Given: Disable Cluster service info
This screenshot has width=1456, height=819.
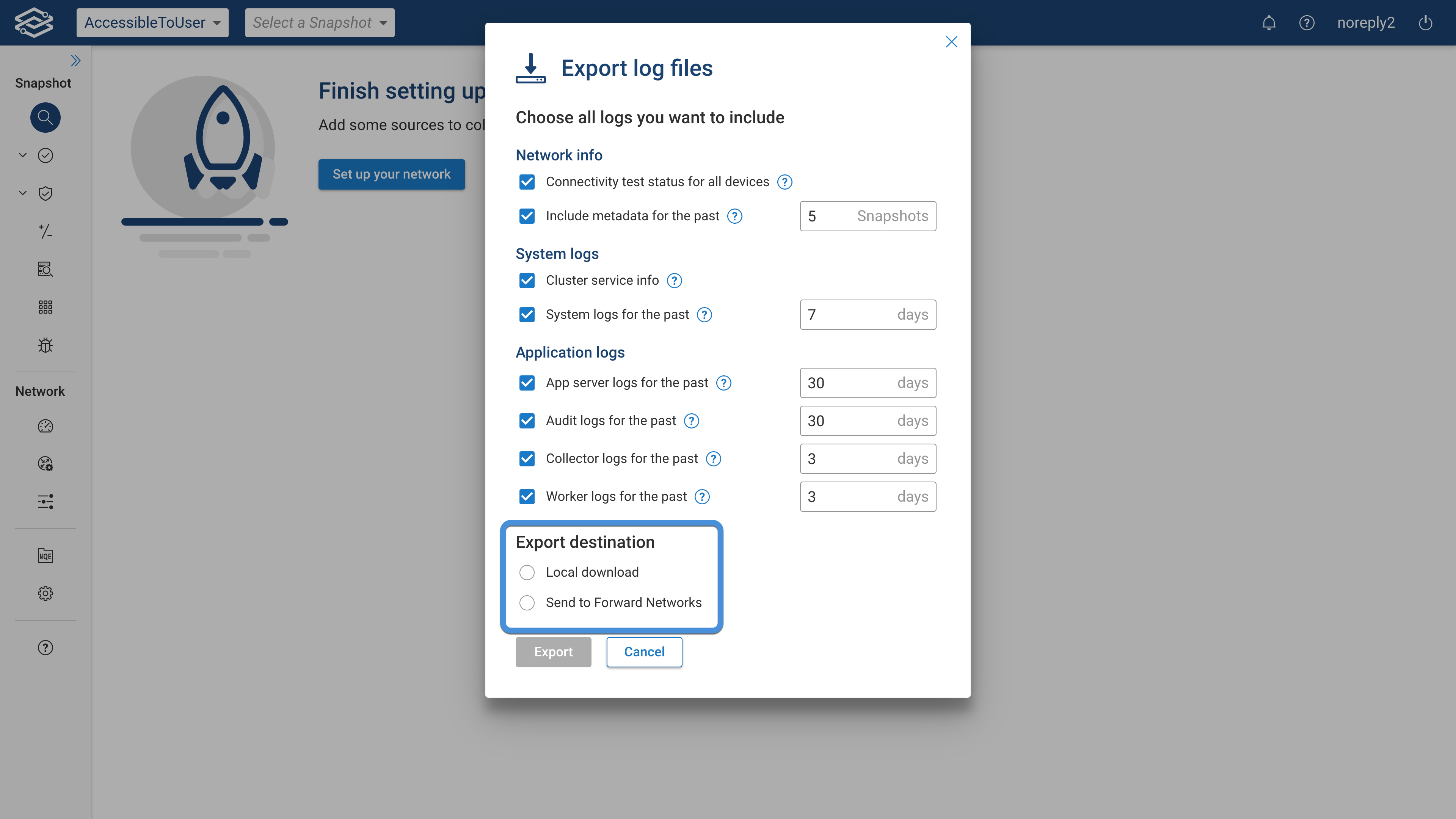Looking at the screenshot, I should point(527,280).
